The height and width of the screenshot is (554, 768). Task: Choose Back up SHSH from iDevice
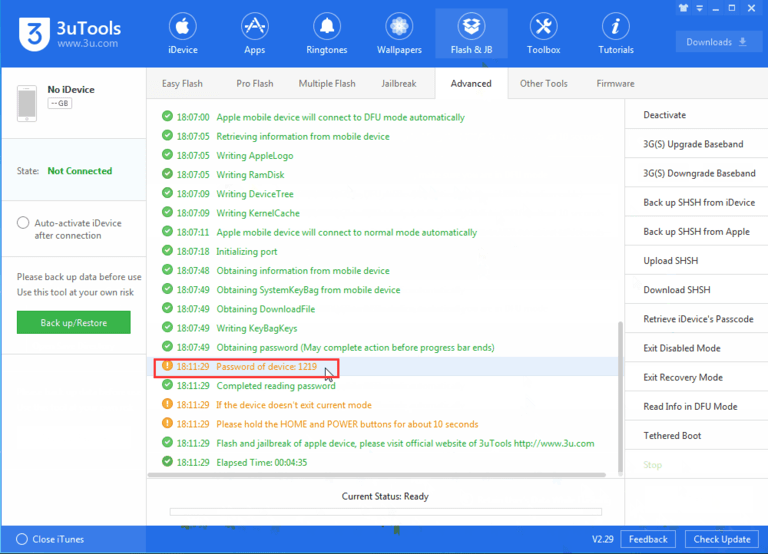coord(696,202)
